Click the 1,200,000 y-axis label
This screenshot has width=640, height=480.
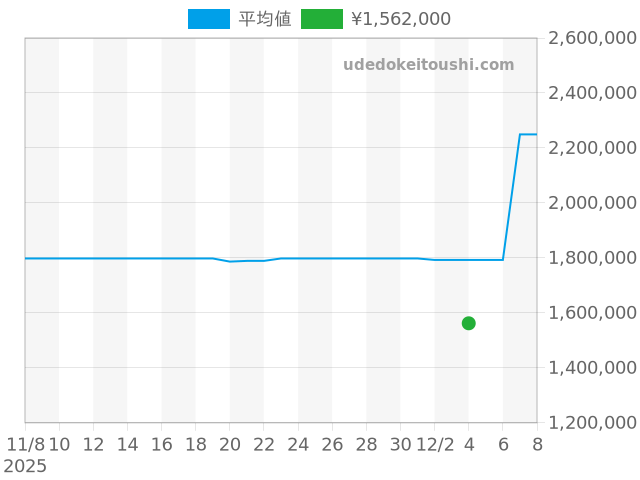[593, 423]
